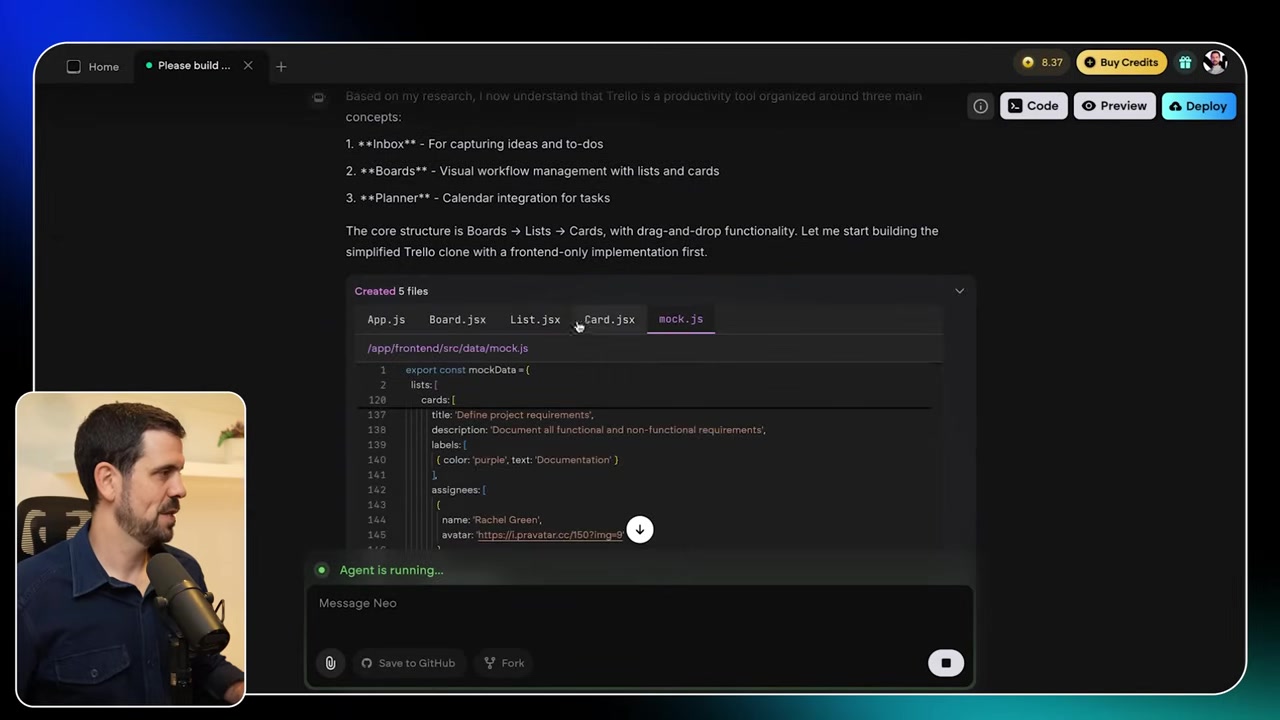Close the 'Please build' tab

pyautogui.click(x=248, y=66)
